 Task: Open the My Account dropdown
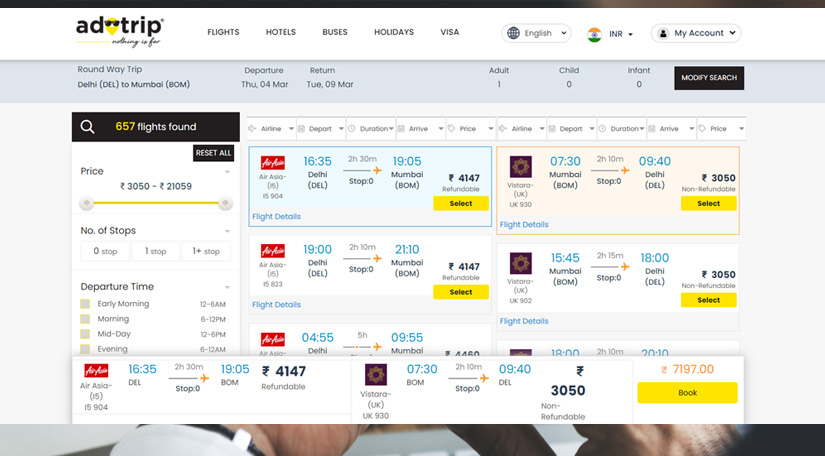coord(696,33)
